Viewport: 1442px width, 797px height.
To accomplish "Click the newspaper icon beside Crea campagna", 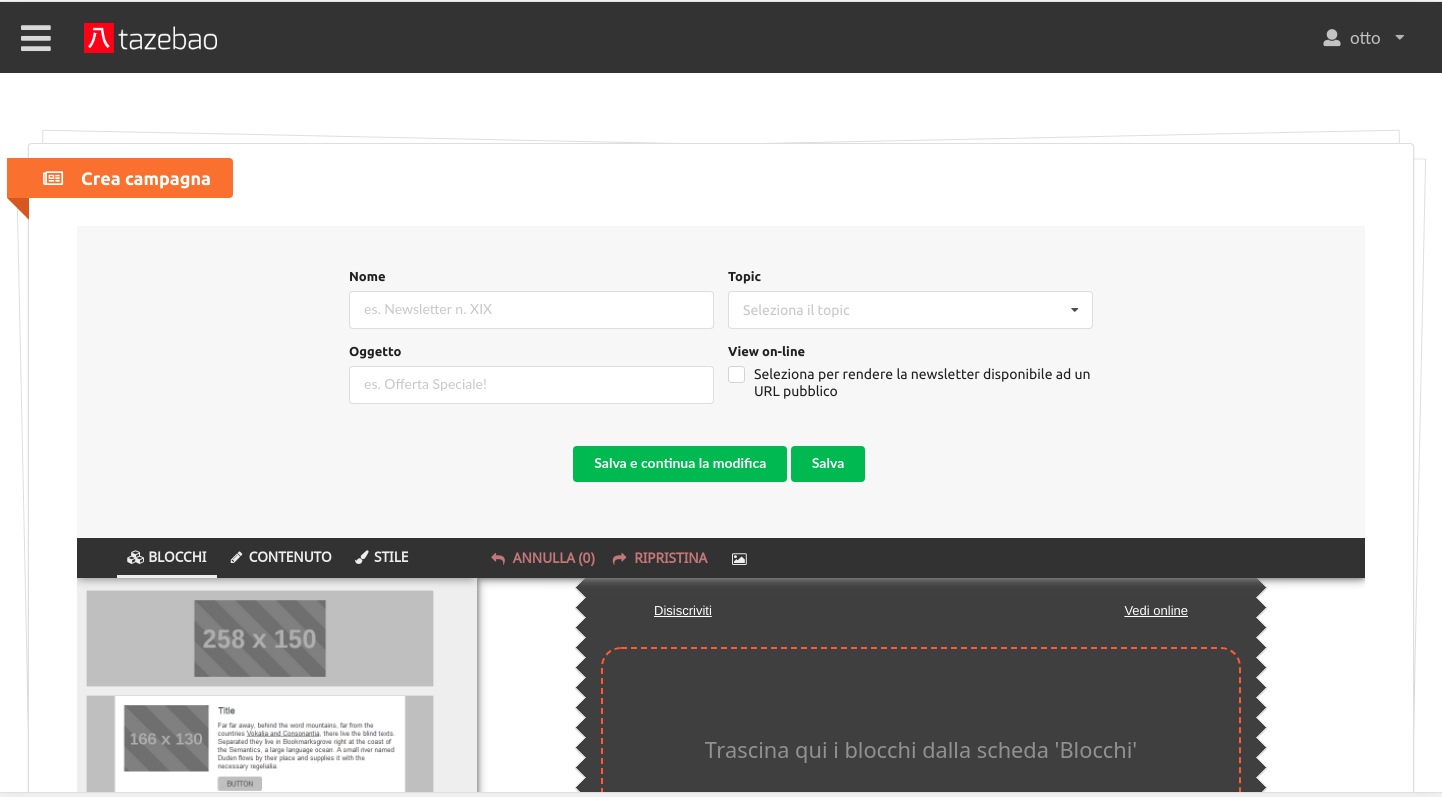I will 53,179.
